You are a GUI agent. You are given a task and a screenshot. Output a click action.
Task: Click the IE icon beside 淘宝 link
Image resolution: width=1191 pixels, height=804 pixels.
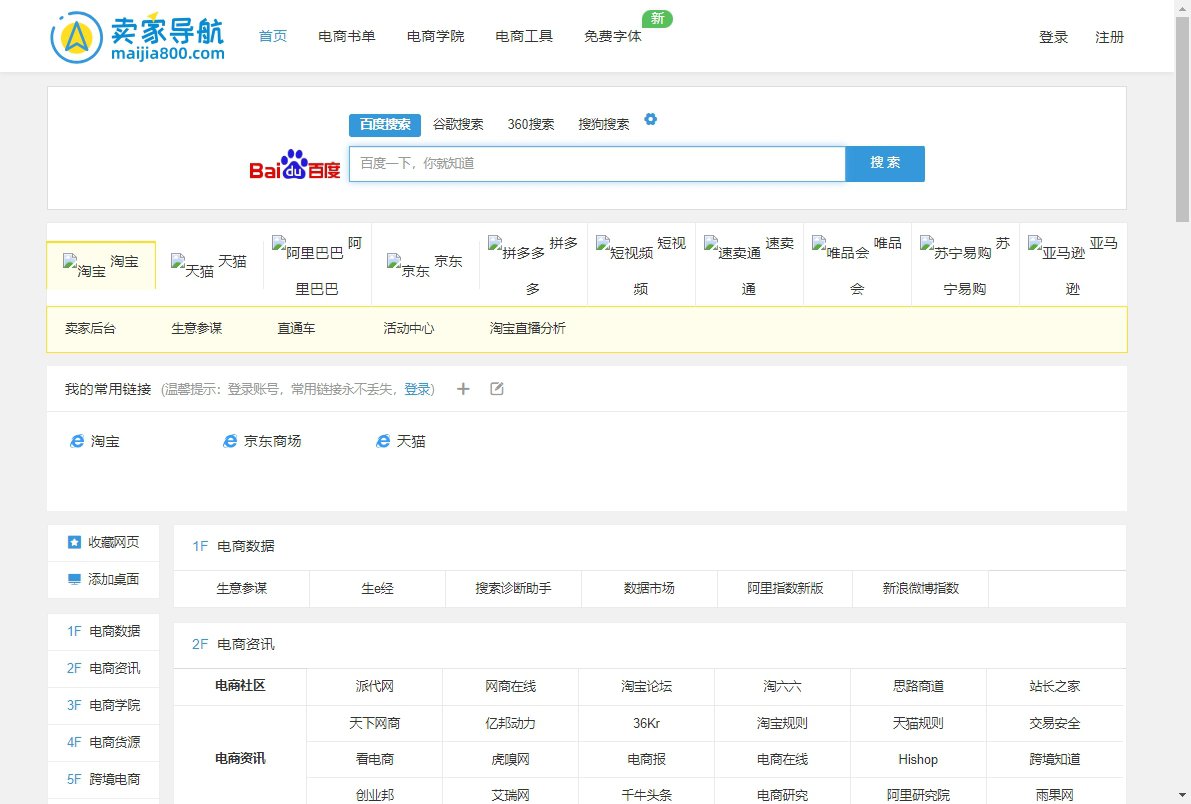[x=77, y=442]
